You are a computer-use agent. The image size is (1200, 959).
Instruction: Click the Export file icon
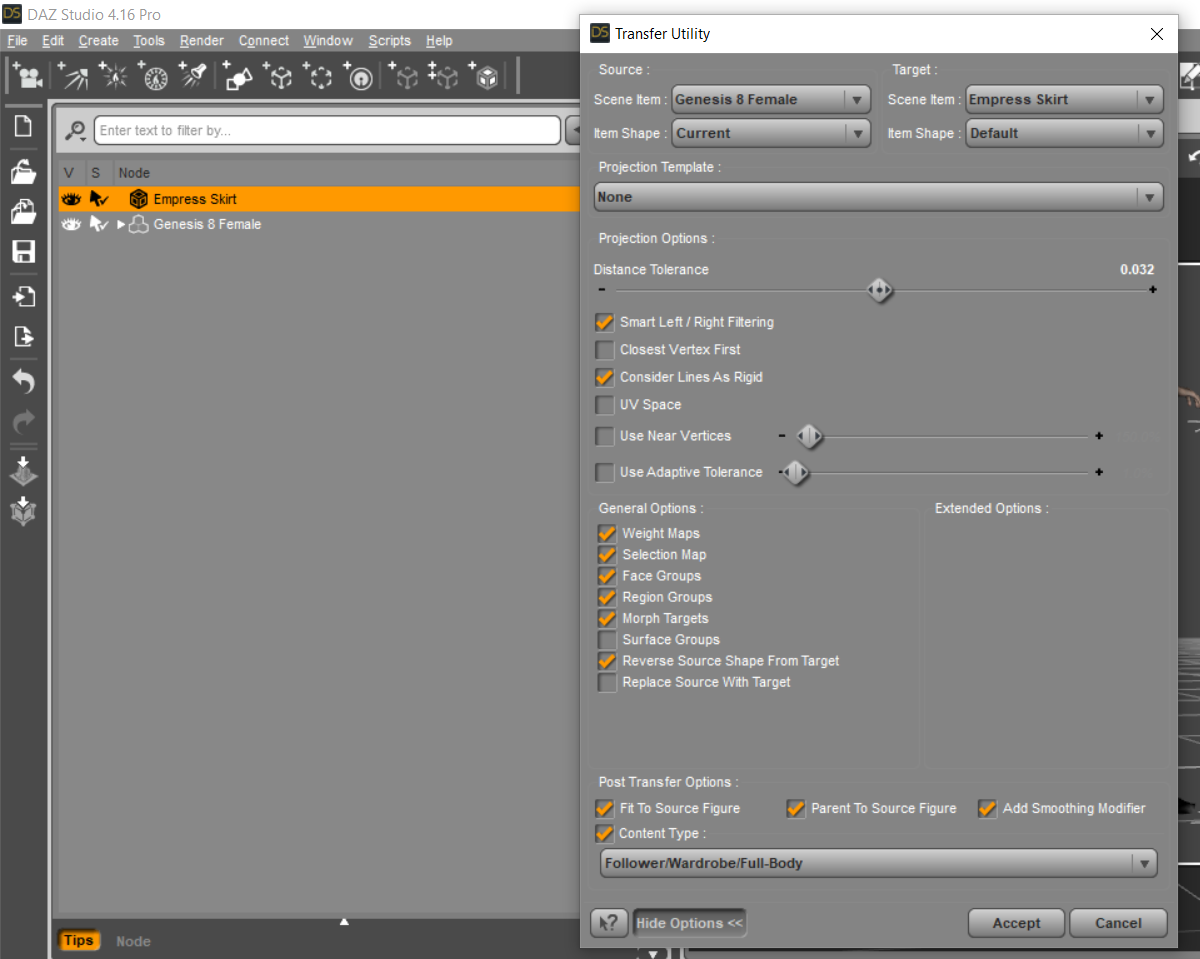[x=23, y=336]
